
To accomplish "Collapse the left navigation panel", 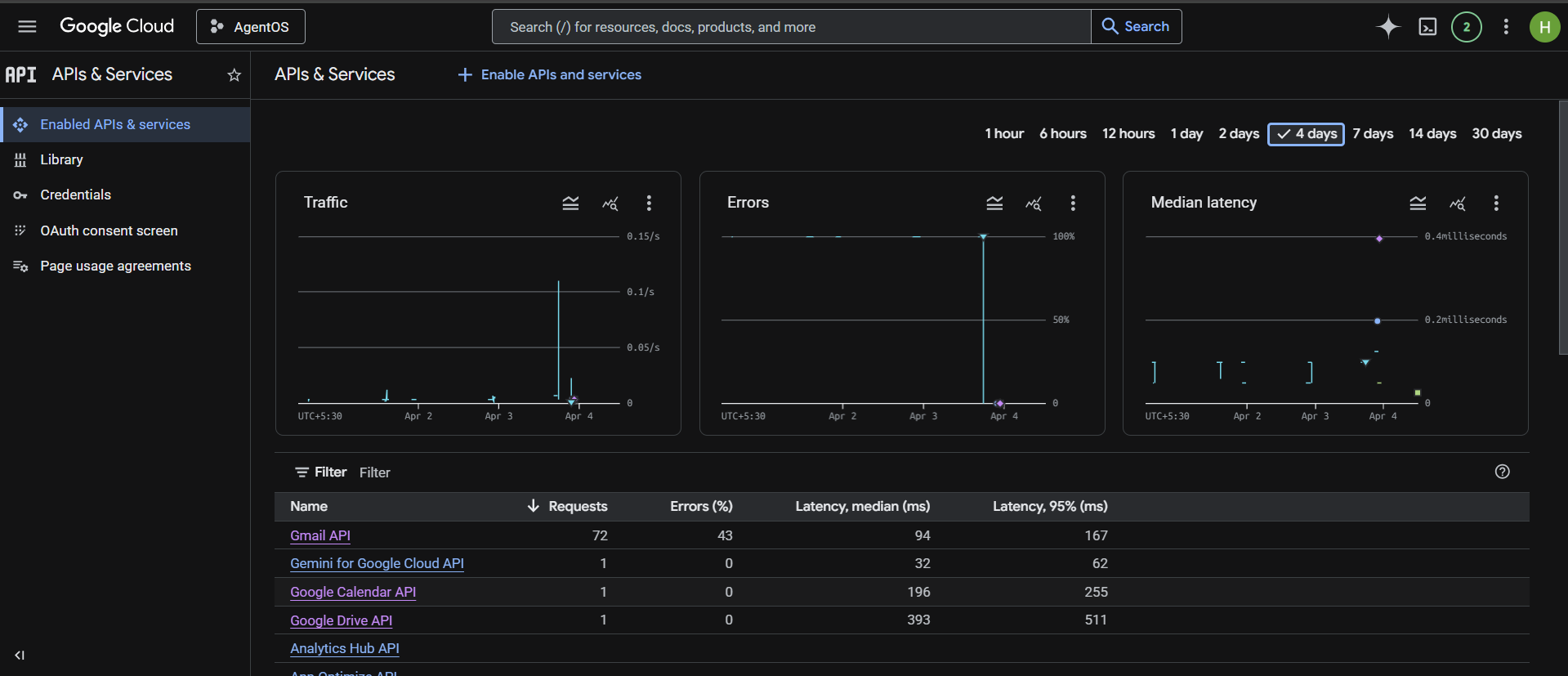I will coord(20,655).
